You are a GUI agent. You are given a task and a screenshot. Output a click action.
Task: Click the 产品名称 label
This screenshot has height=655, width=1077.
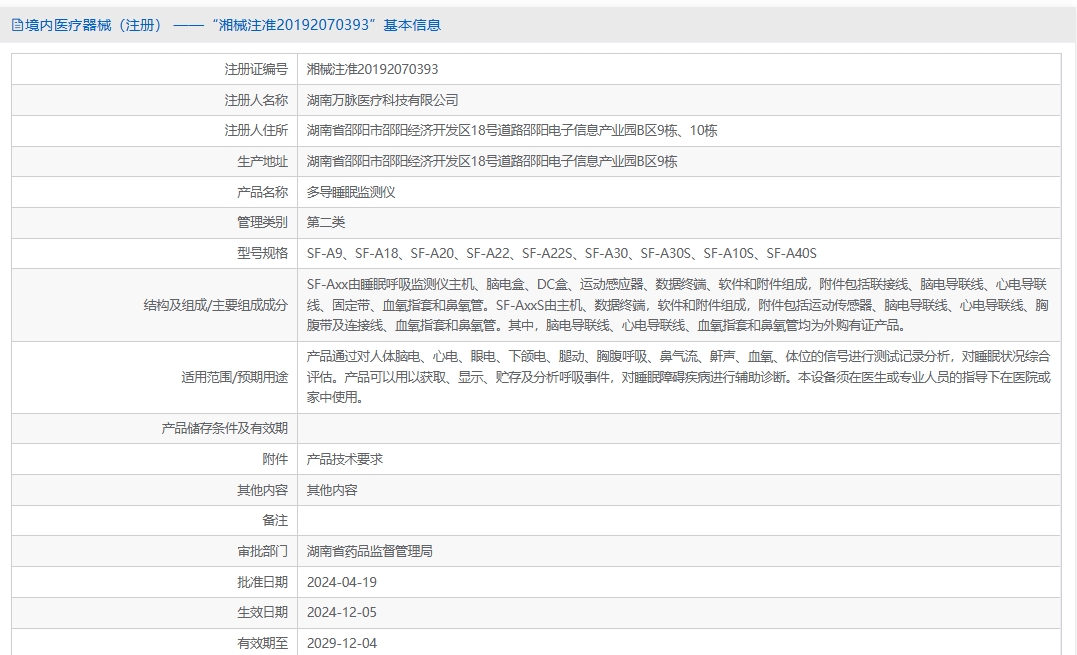tap(262, 192)
